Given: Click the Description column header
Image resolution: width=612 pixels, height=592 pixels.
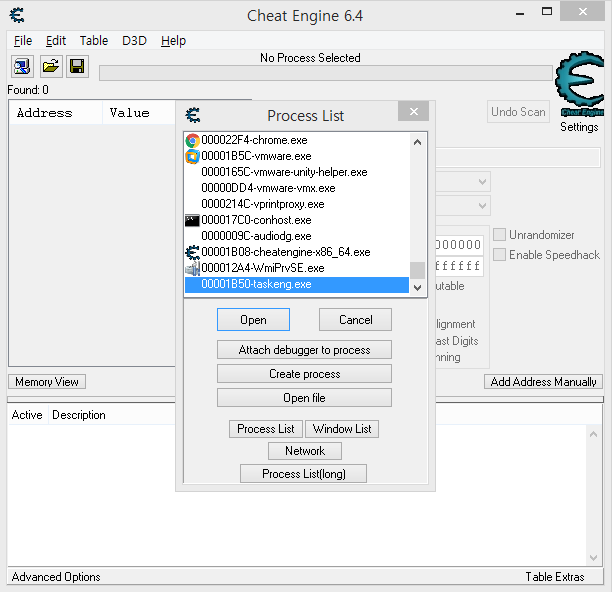Looking at the screenshot, I should click(x=112, y=415).
